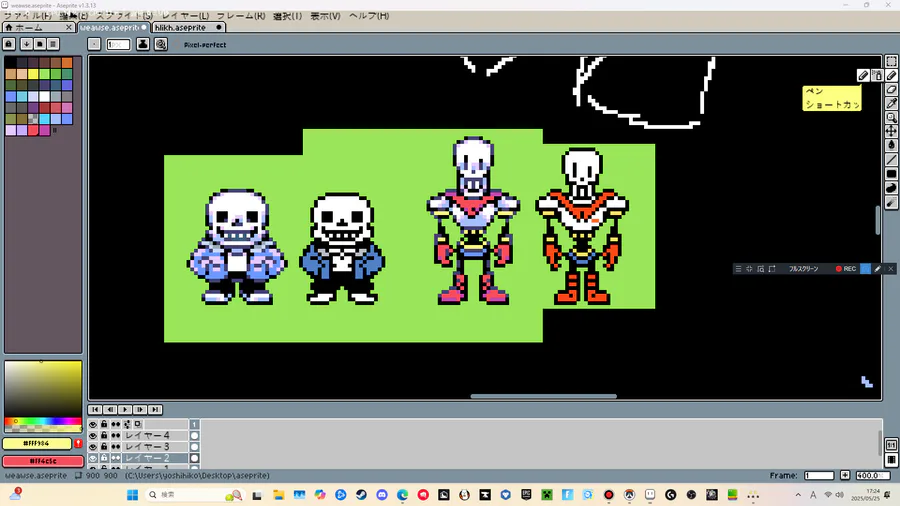Screen dimensions: 900x506
Task: Click the orange palette swatch in top row
Action: [67, 63]
